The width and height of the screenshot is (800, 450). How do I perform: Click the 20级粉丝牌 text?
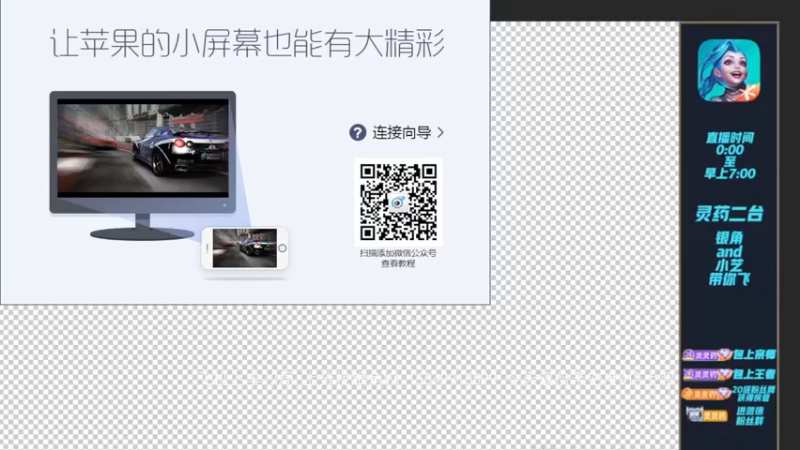754,389
